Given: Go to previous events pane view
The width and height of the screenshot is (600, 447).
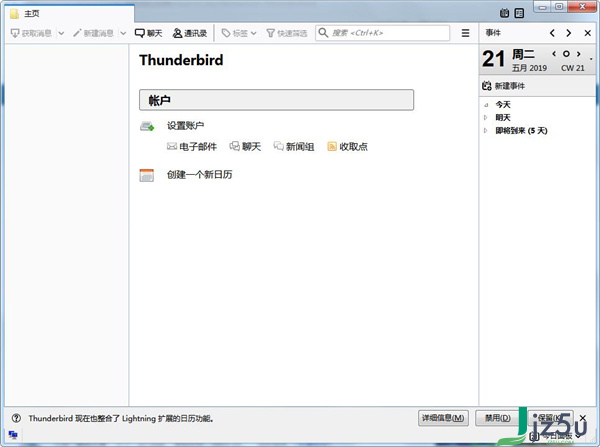Looking at the screenshot, I should click(552, 33).
